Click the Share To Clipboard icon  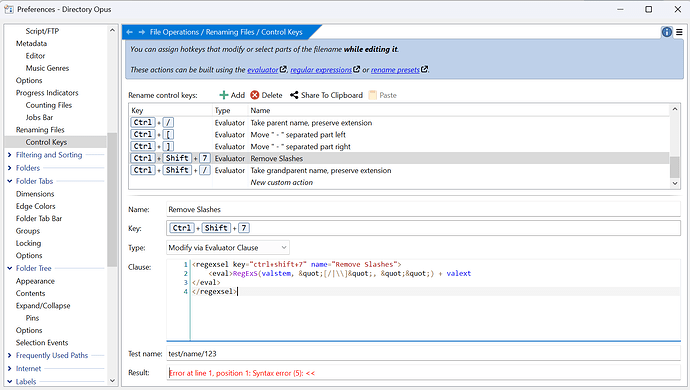[x=294, y=95]
